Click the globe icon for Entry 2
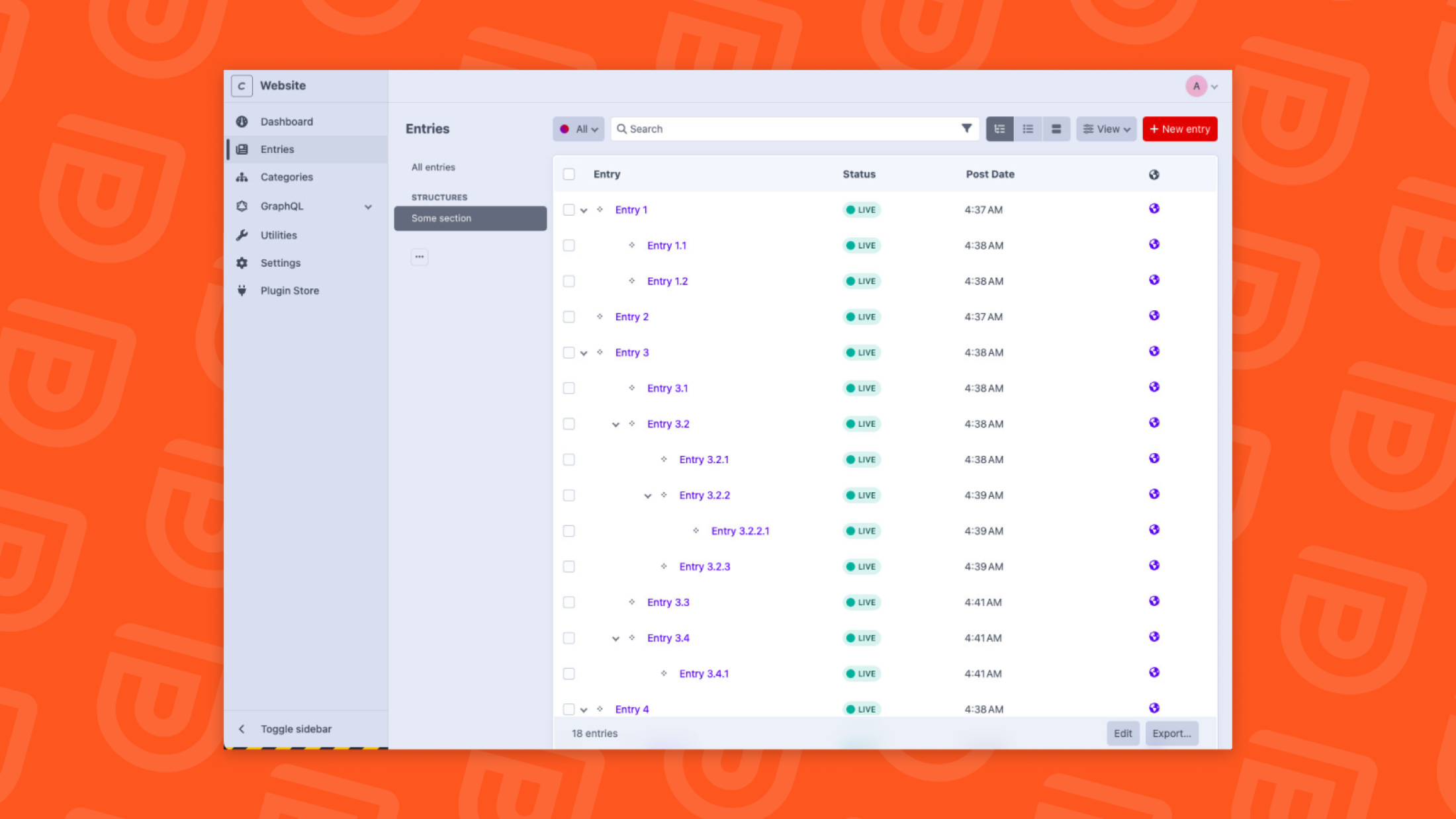1456x819 pixels. click(1154, 316)
